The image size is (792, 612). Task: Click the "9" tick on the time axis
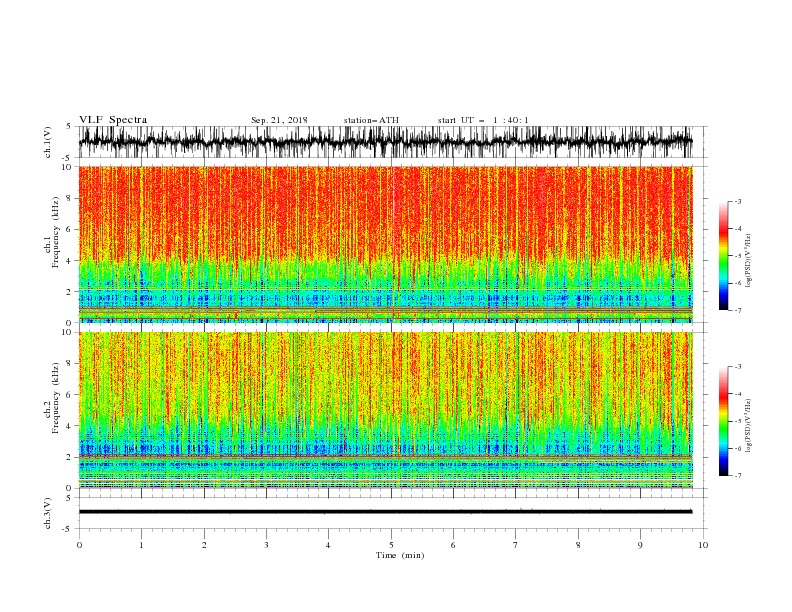coord(640,545)
